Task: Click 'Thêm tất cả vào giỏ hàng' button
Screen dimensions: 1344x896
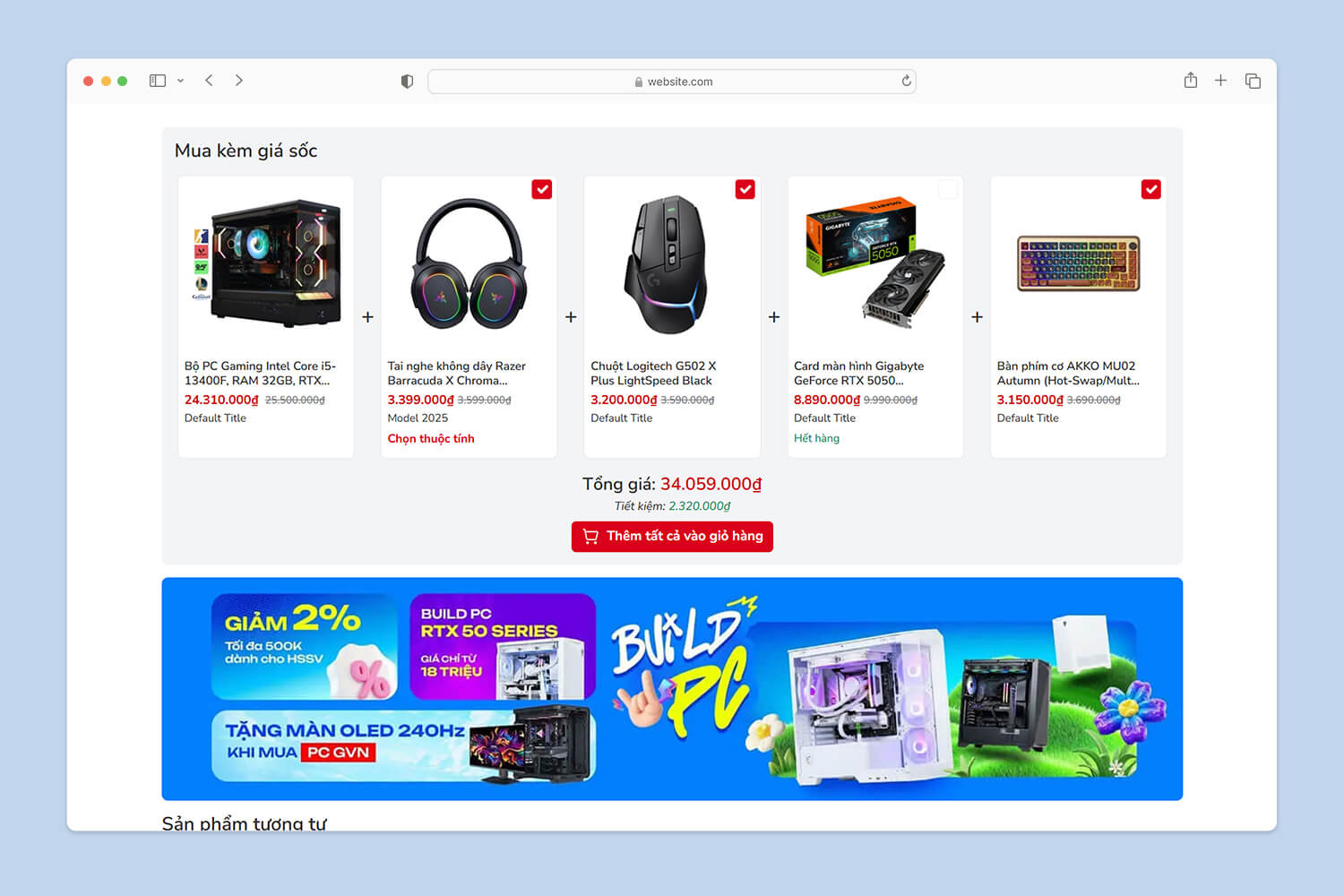Action: 672,536
